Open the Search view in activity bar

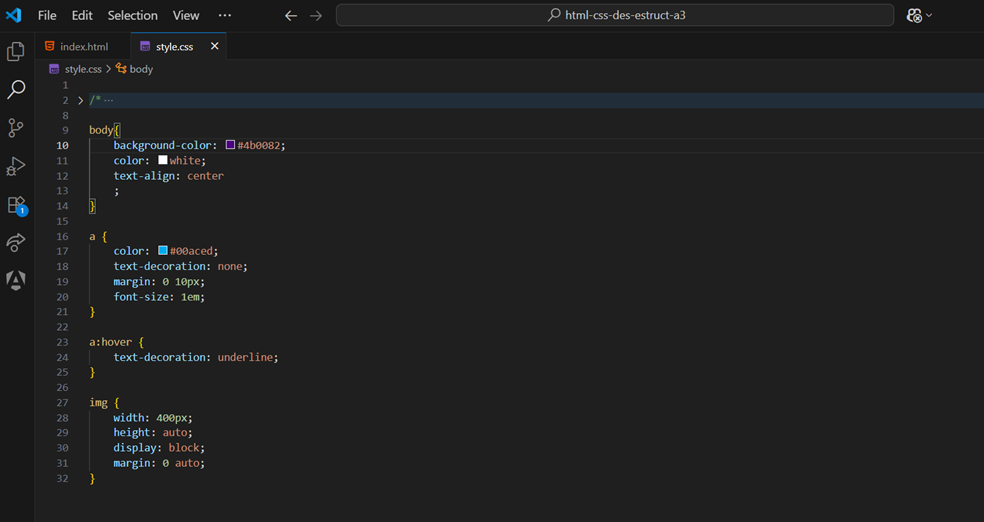click(x=16, y=89)
